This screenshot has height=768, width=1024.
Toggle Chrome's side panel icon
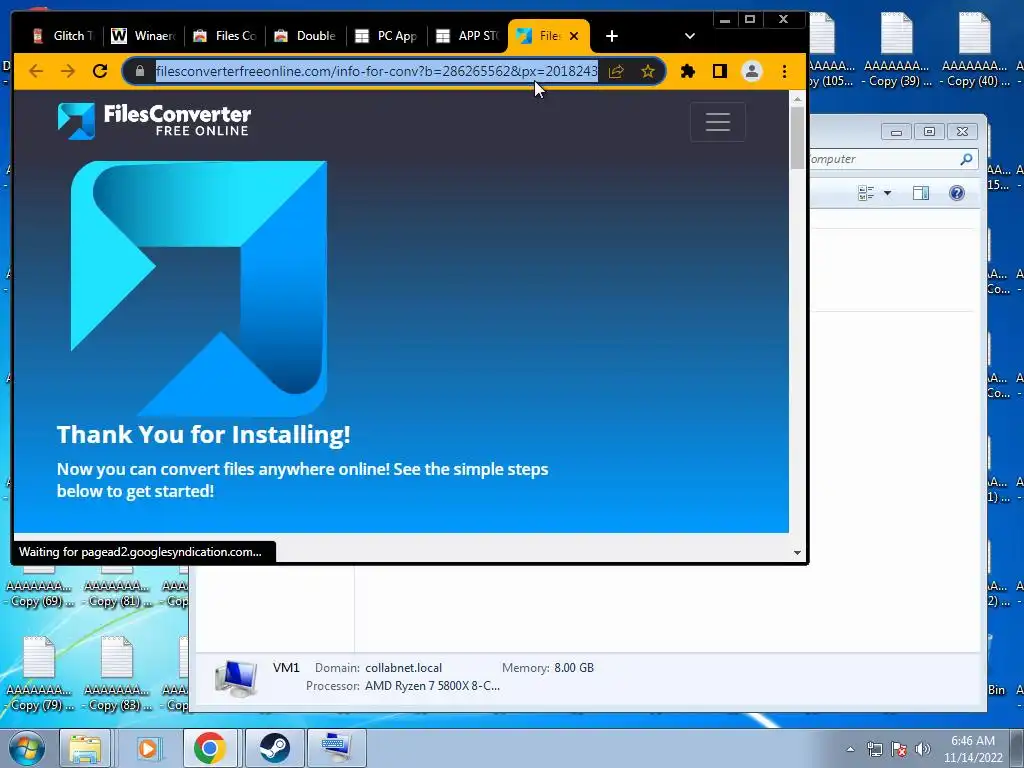tap(720, 71)
